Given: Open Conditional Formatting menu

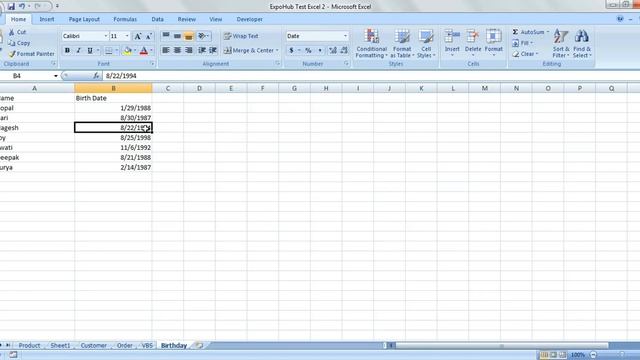Looking at the screenshot, I should coord(371,43).
